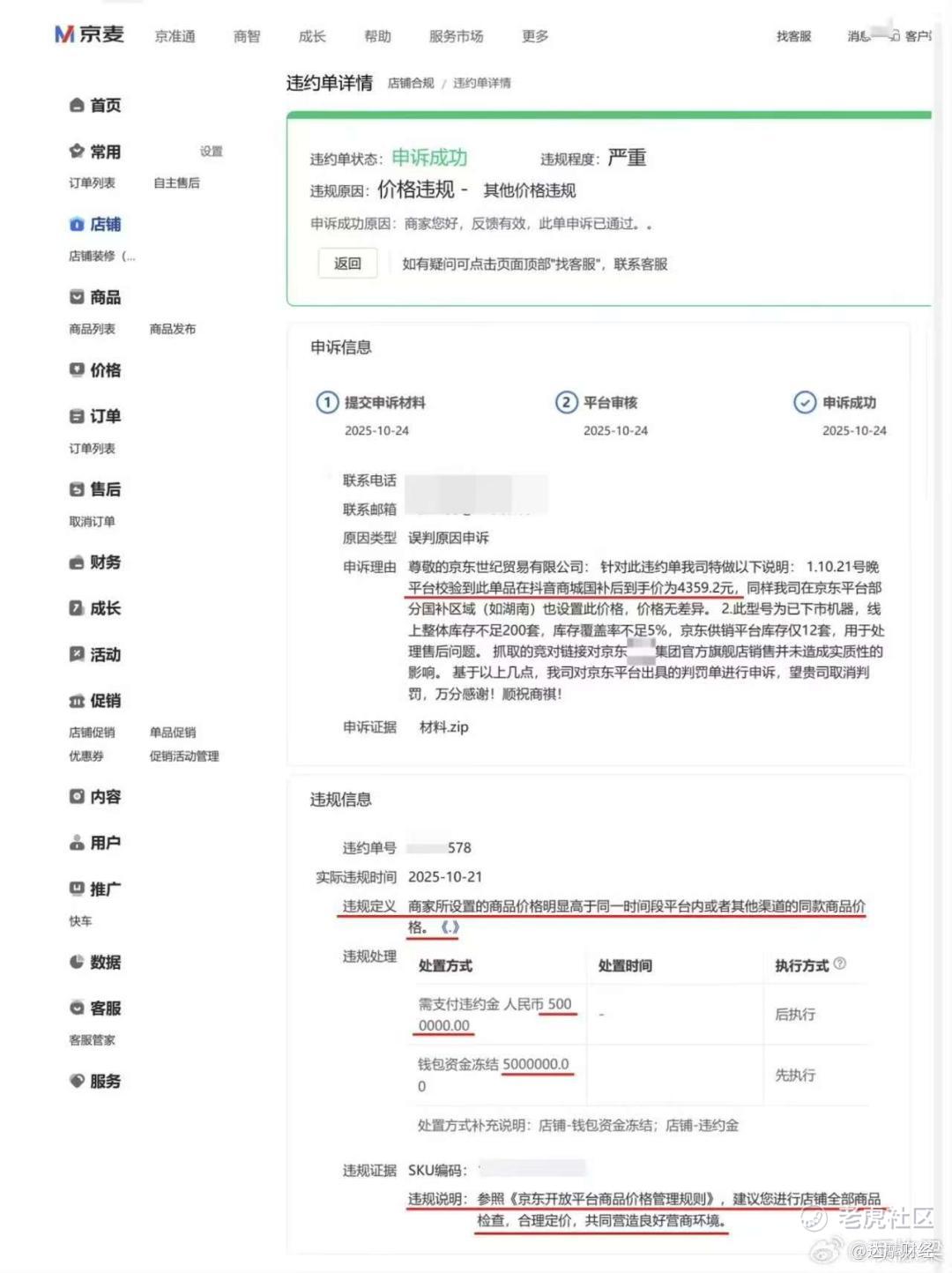
Task: Open 订单列表 under 常用
Action: click(92, 182)
